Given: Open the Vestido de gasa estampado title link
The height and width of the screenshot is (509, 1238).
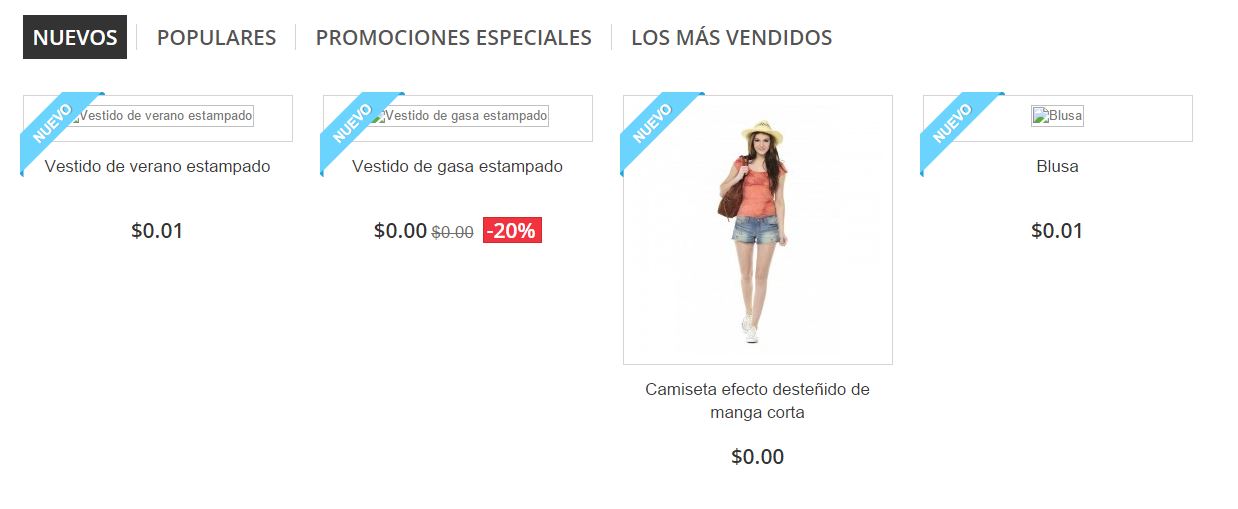Looking at the screenshot, I should 458,166.
